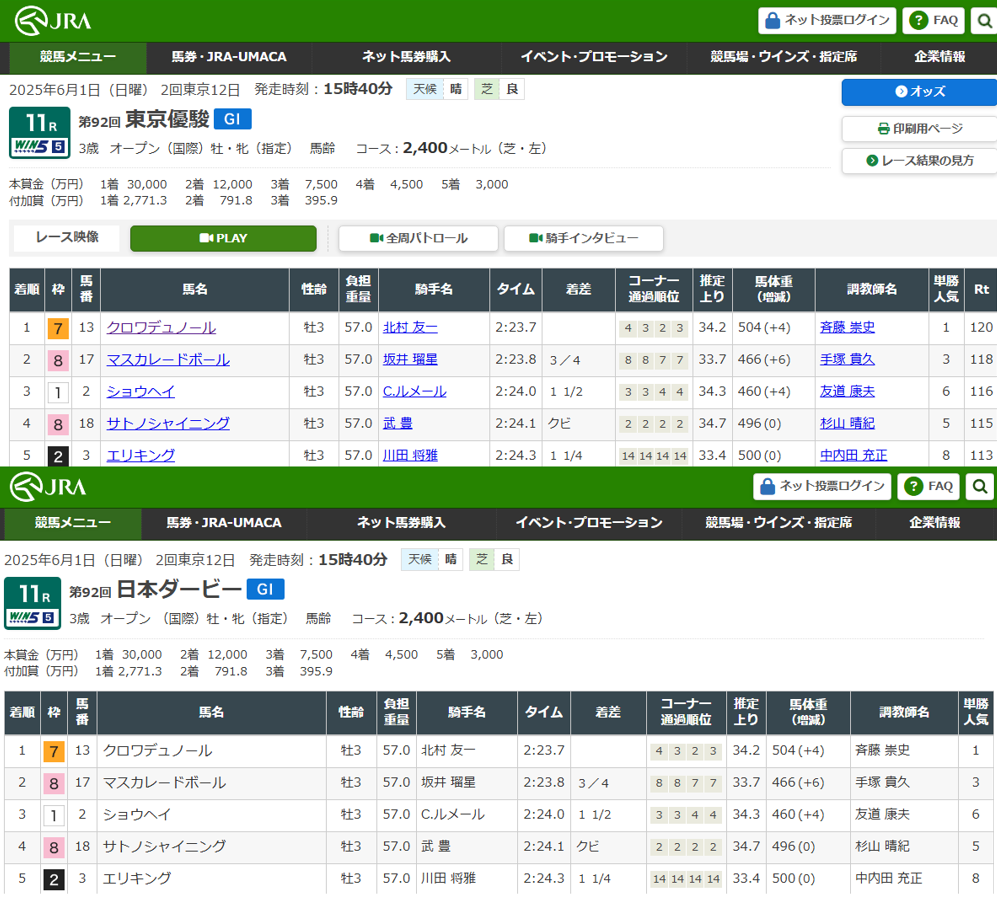The width and height of the screenshot is (997, 901).
Task: Open 競馬メニュー in the top navigation bar
Action: (x=78, y=57)
